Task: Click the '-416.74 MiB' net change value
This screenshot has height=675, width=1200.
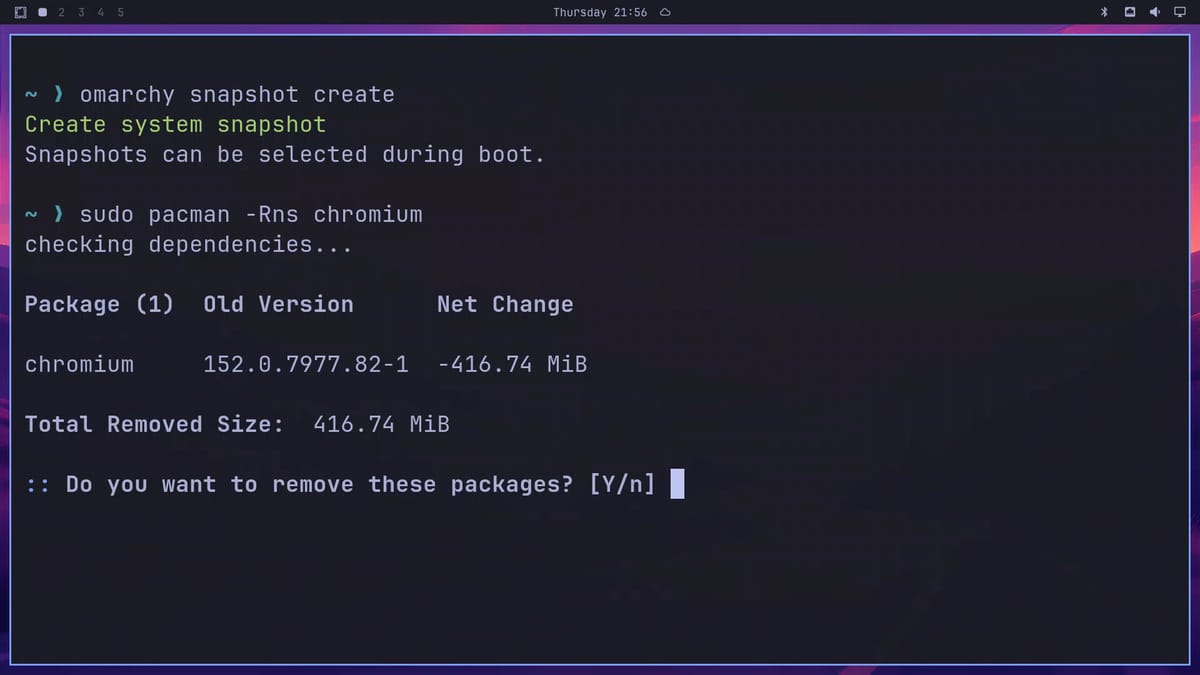Action: coord(512,364)
